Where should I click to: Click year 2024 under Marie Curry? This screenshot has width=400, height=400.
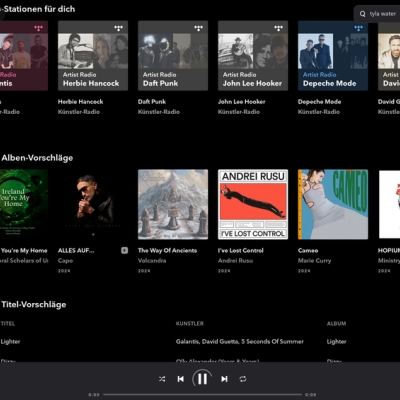pyautogui.click(x=304, y=271)
